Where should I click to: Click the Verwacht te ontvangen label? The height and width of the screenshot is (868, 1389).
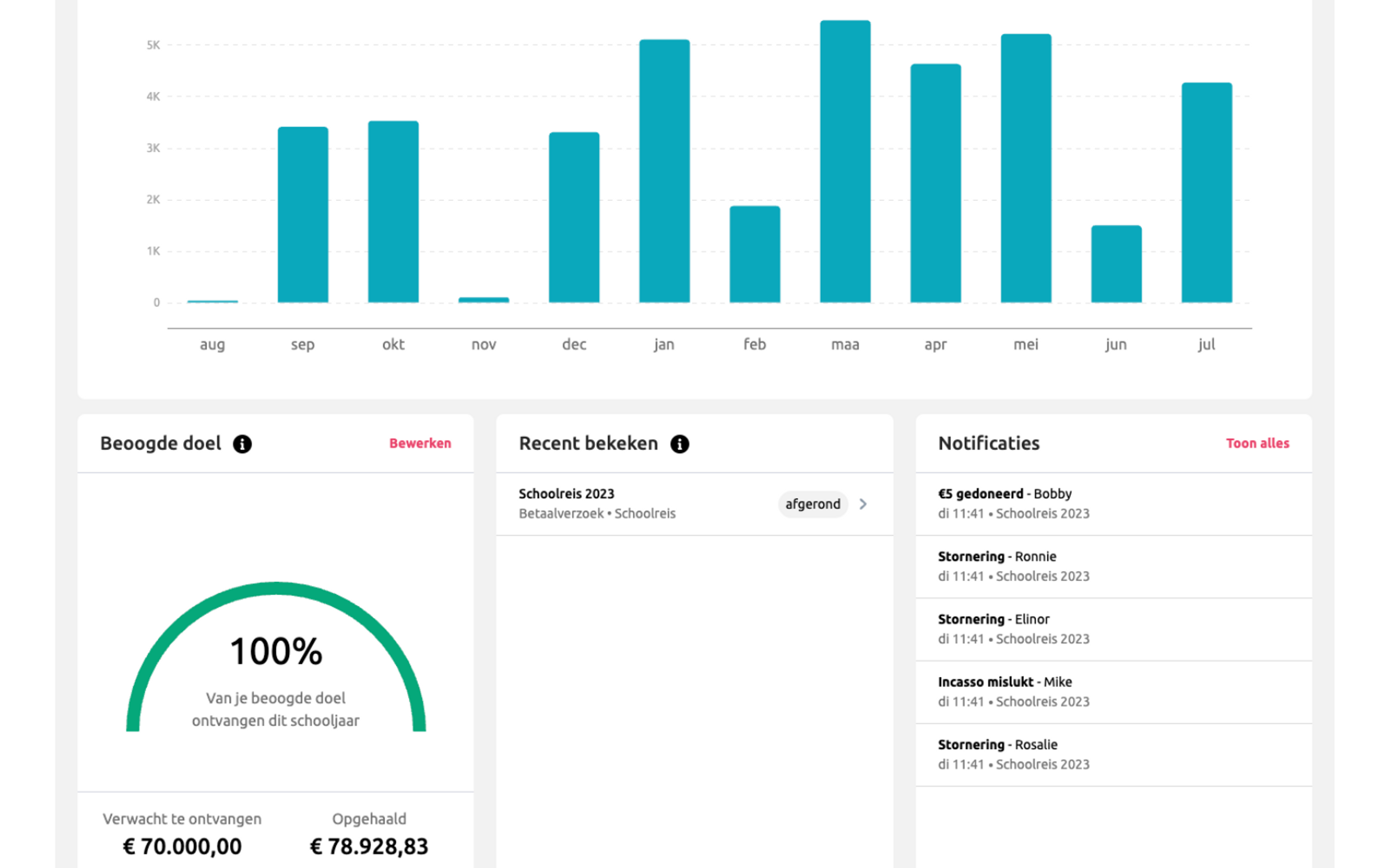coord(182,818)
